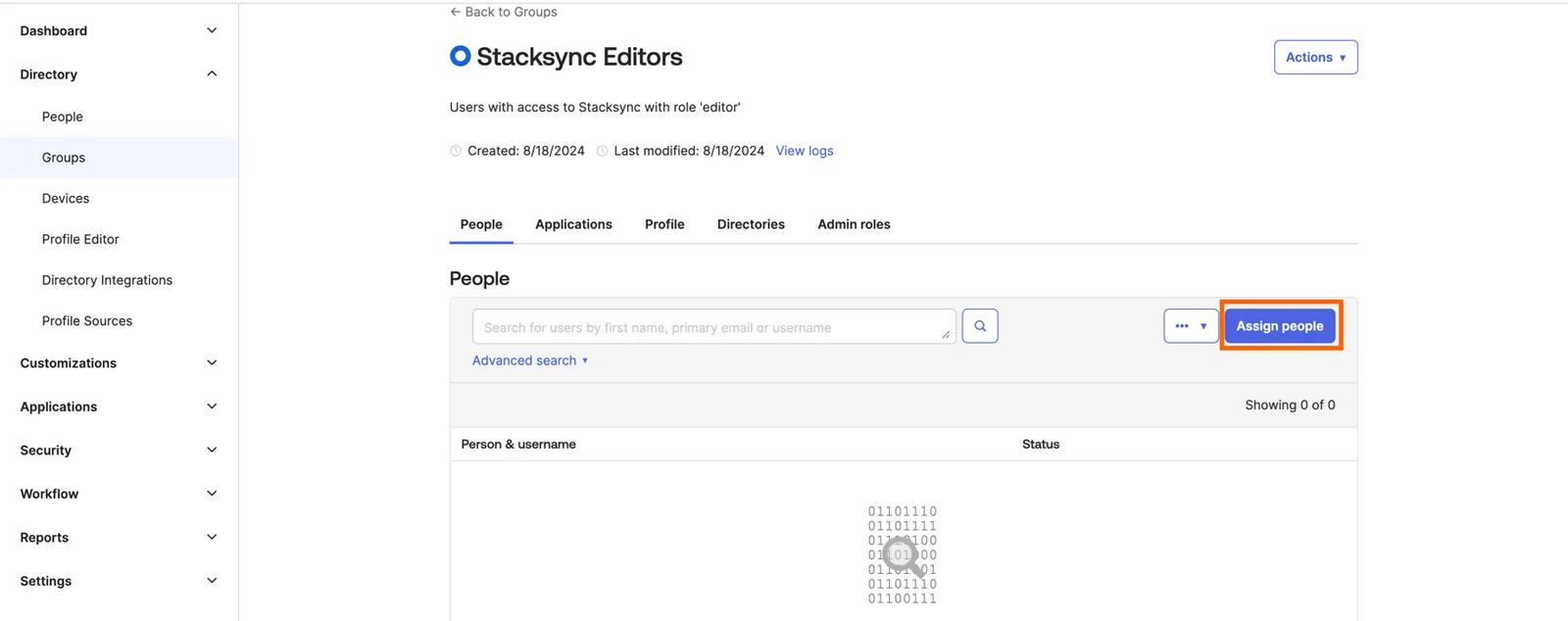Viewport: 1568px width, 621px height.
Task: Open the Directories tab
Action: pos(751,224)
